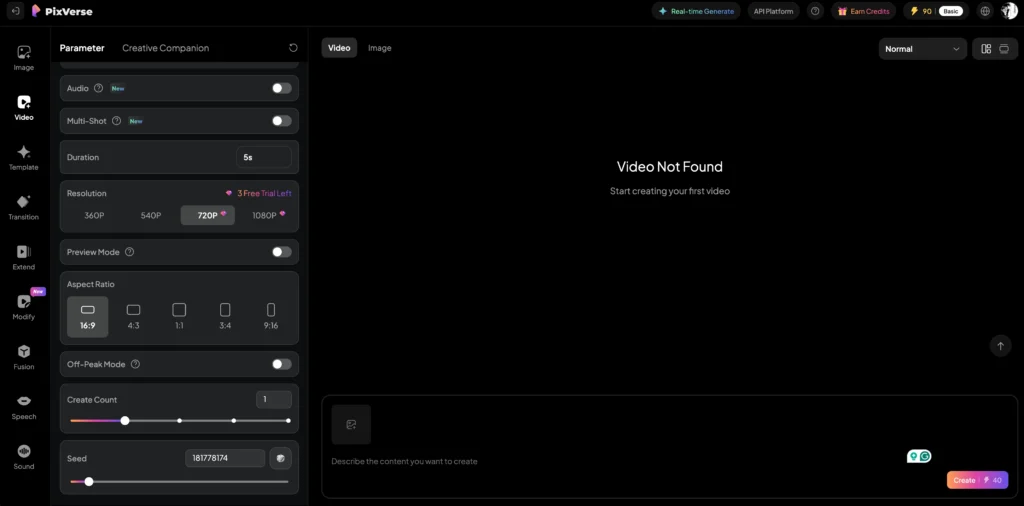Select 540P resolution
The height and width of the screenshot is (506, 1024).
[151, 215]
